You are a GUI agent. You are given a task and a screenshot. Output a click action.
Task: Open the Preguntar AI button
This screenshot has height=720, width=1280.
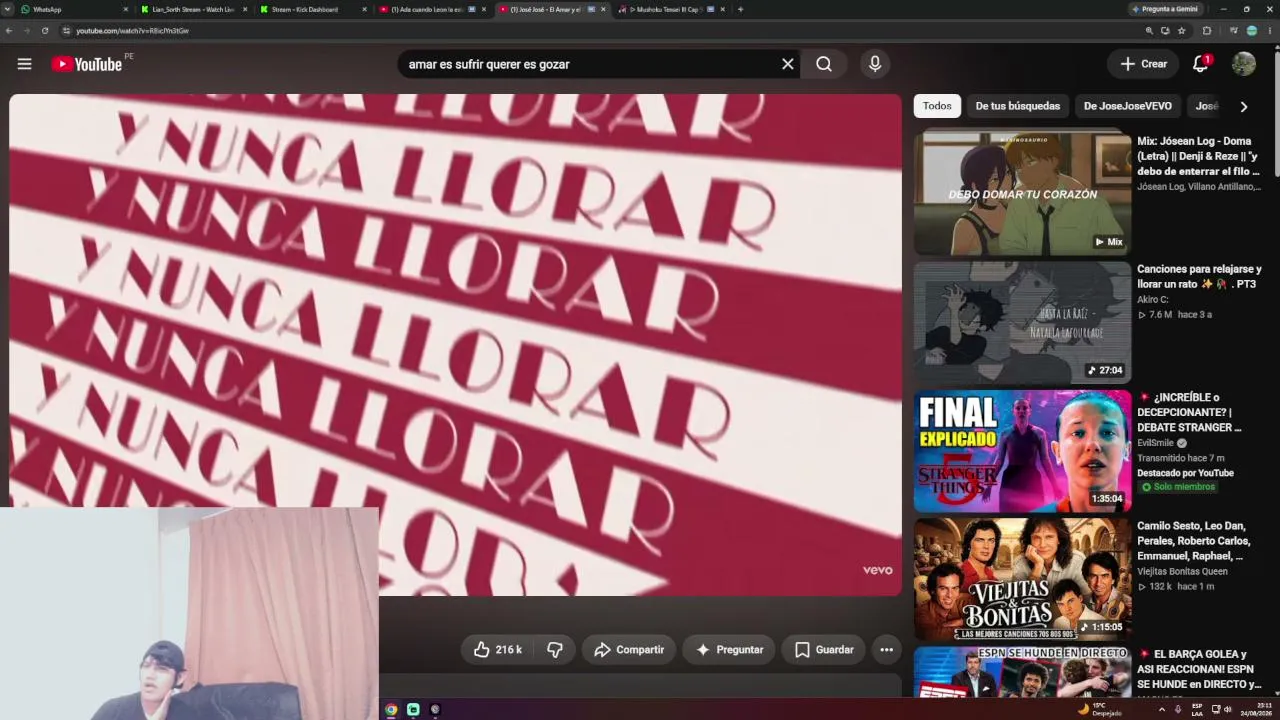(730, 650)
